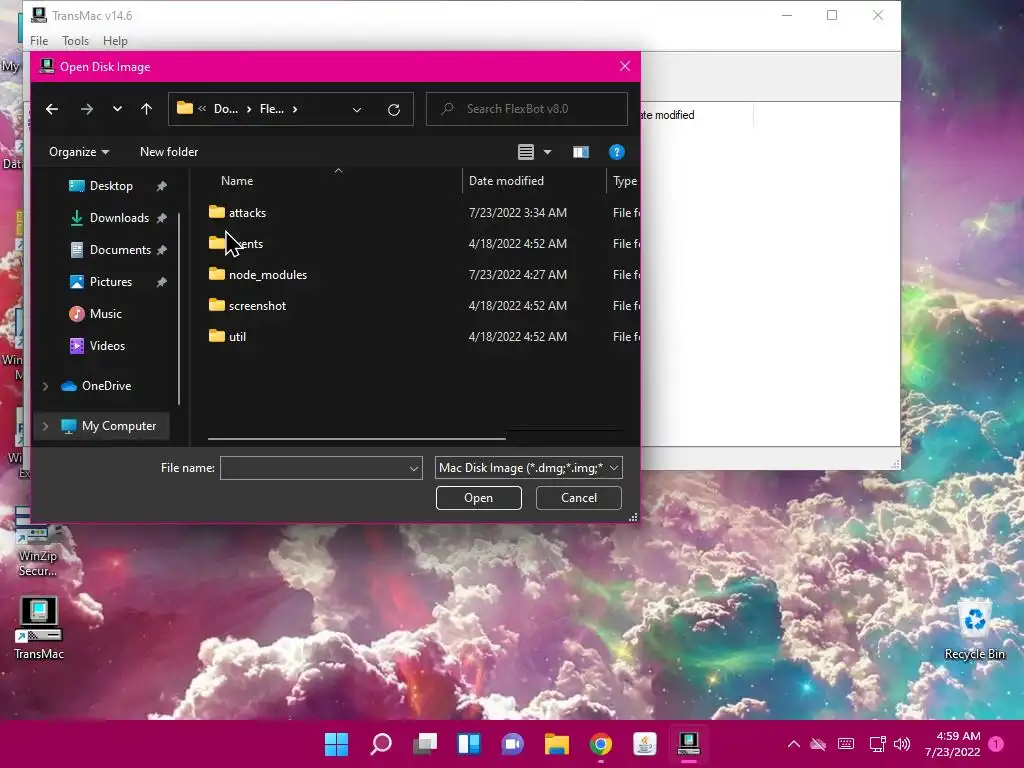Open Task View on taskbar
The image size is (1024, 768).
point(424,744)
